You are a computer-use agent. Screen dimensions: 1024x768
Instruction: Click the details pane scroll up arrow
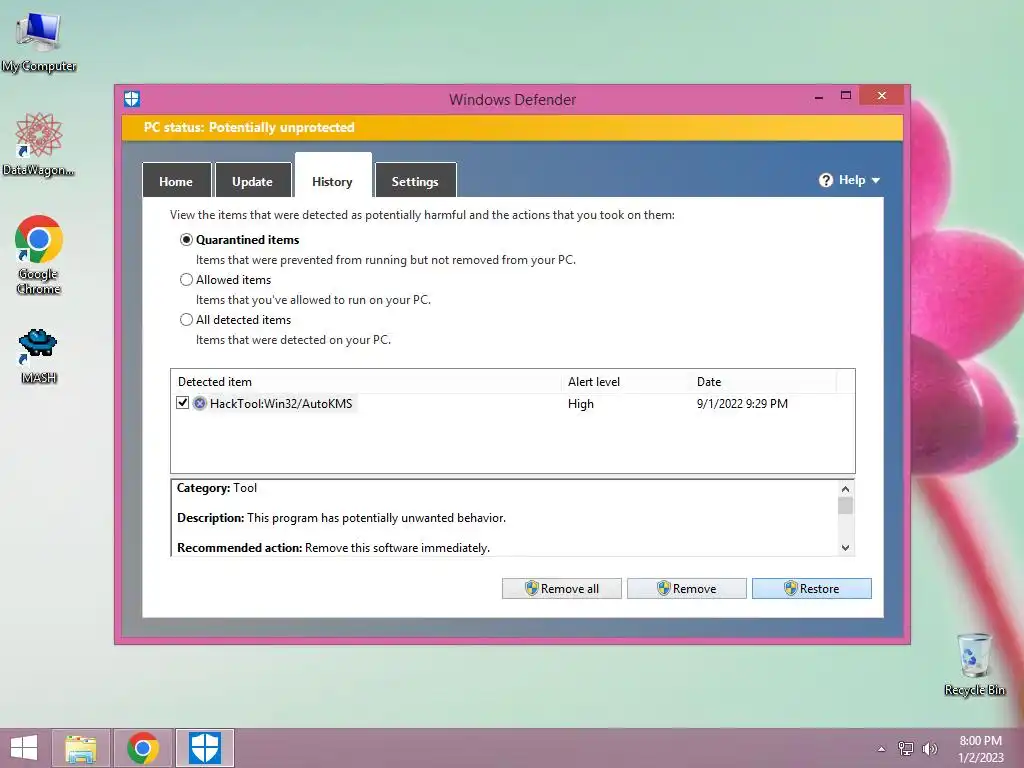(x=846, y=488)
